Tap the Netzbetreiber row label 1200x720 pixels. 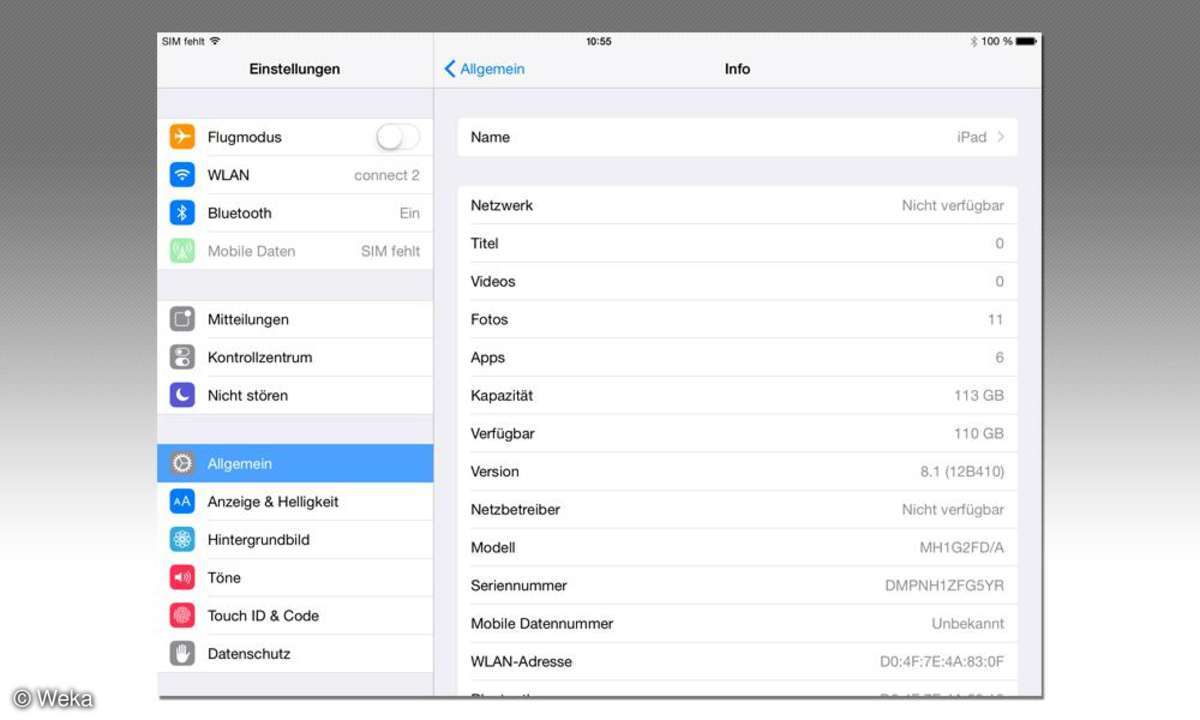(x=515, y=509)
